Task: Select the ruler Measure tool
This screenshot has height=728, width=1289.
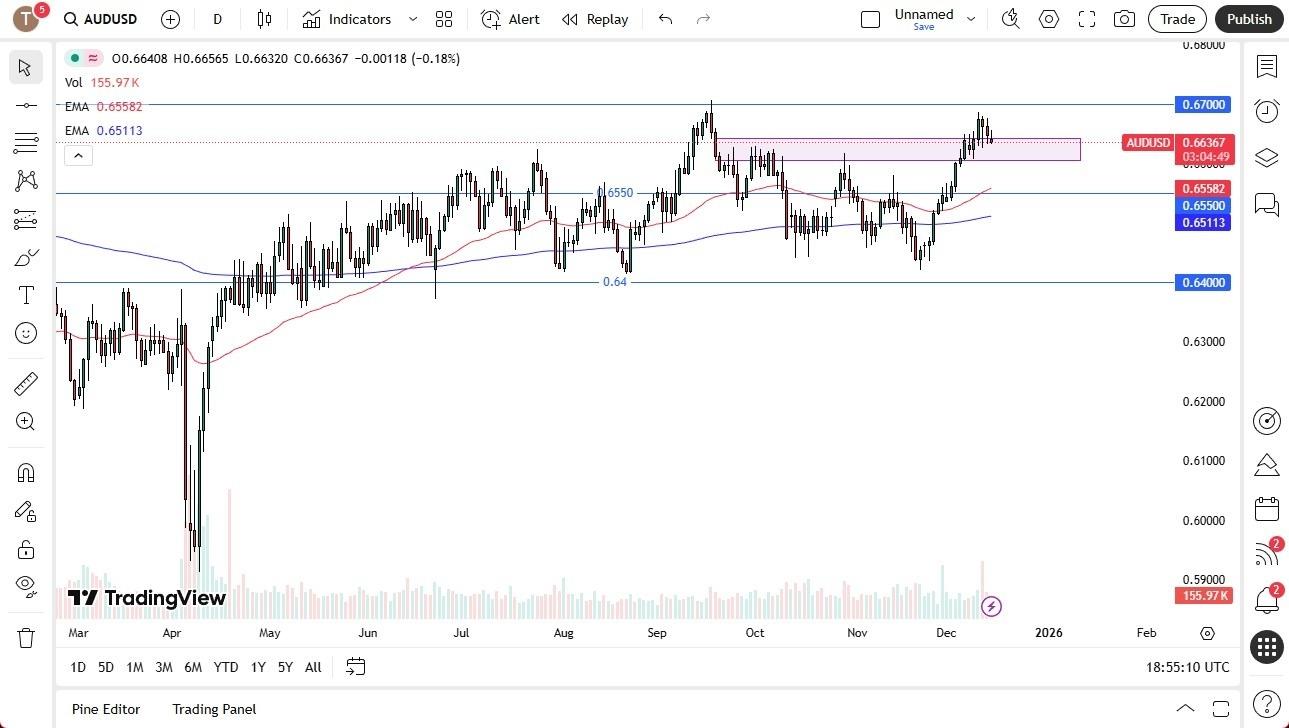Action: (x=26, y=384)
